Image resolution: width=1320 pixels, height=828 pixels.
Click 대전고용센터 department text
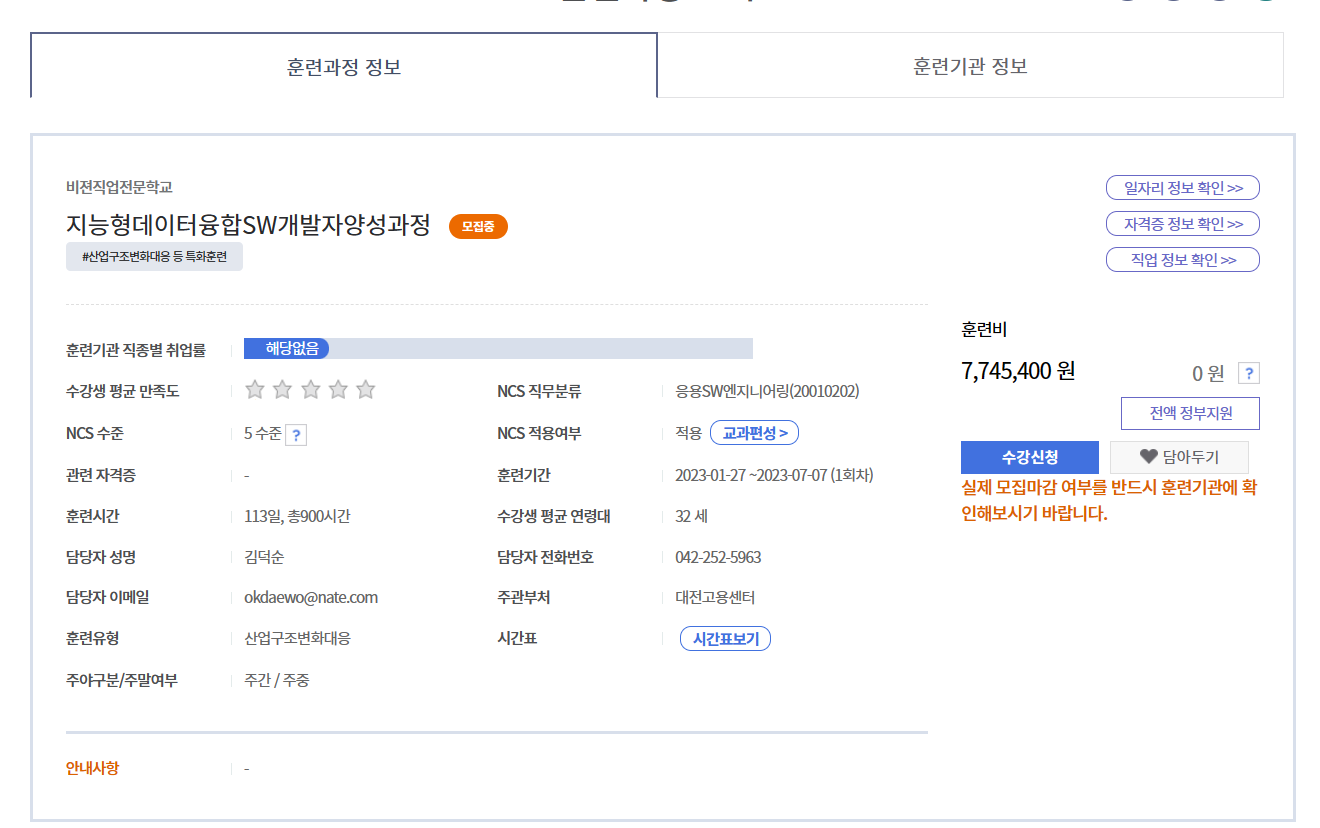pos(715,598)
